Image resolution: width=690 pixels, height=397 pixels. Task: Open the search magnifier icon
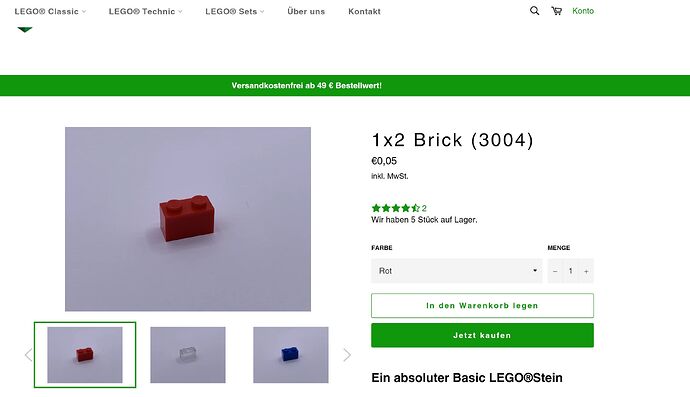click(534, 11)
